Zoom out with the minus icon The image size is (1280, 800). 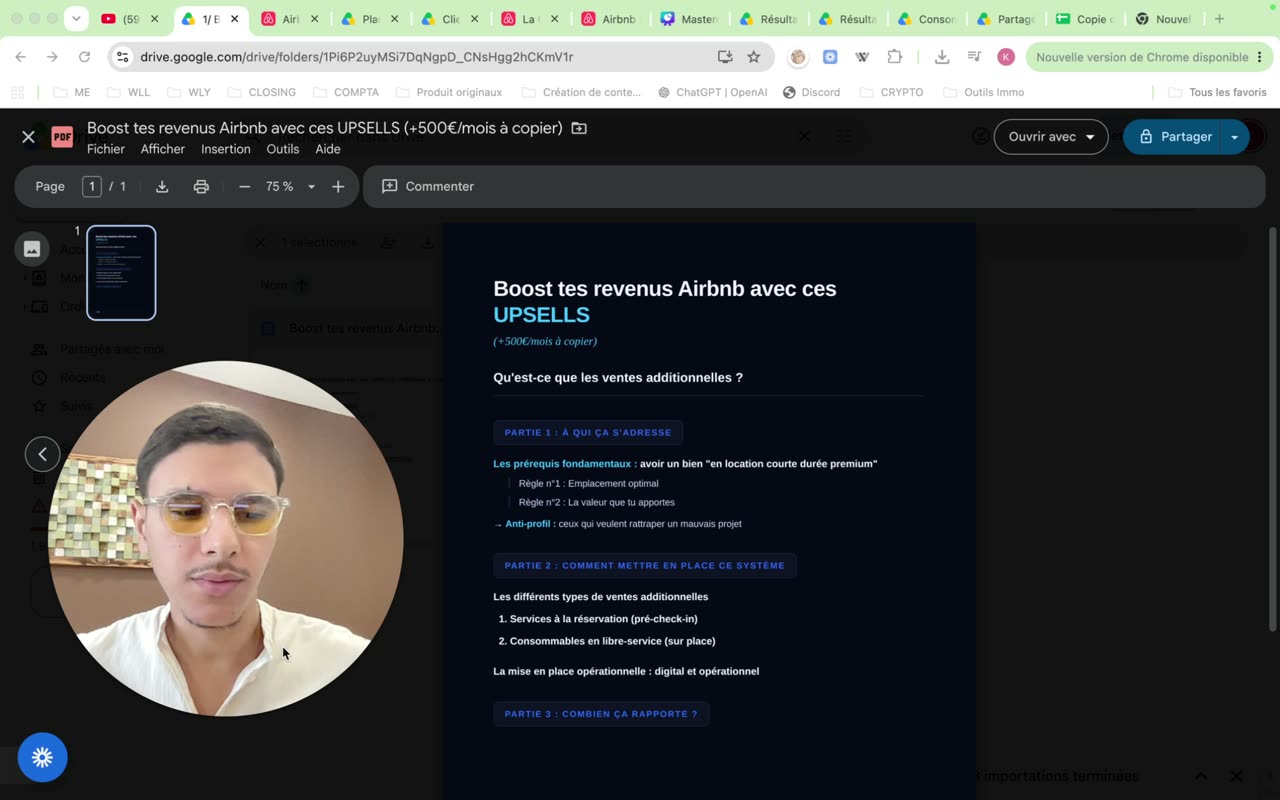click(244, 187)
